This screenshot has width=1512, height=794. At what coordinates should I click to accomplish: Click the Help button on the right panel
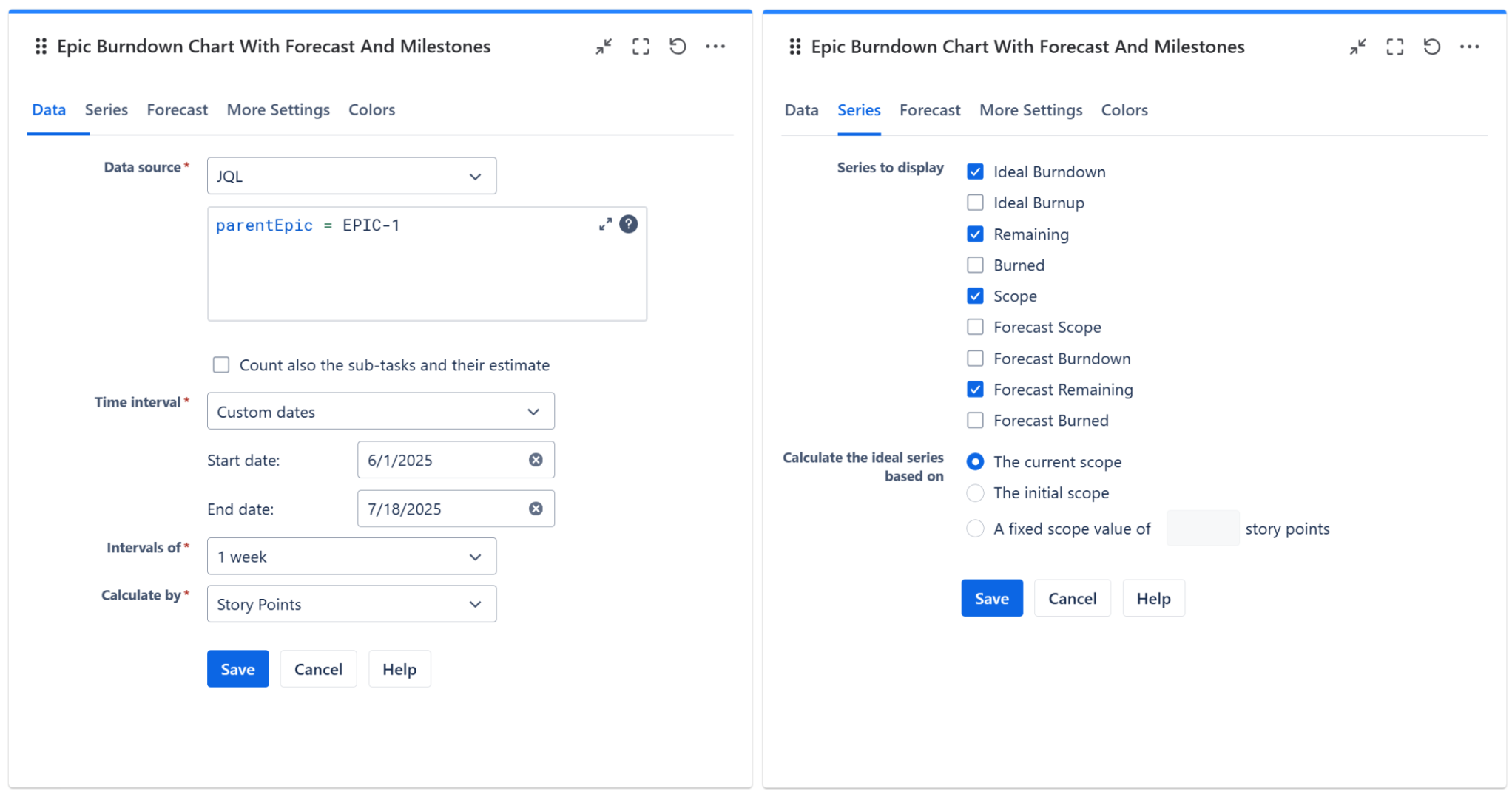click(1153, 597)
